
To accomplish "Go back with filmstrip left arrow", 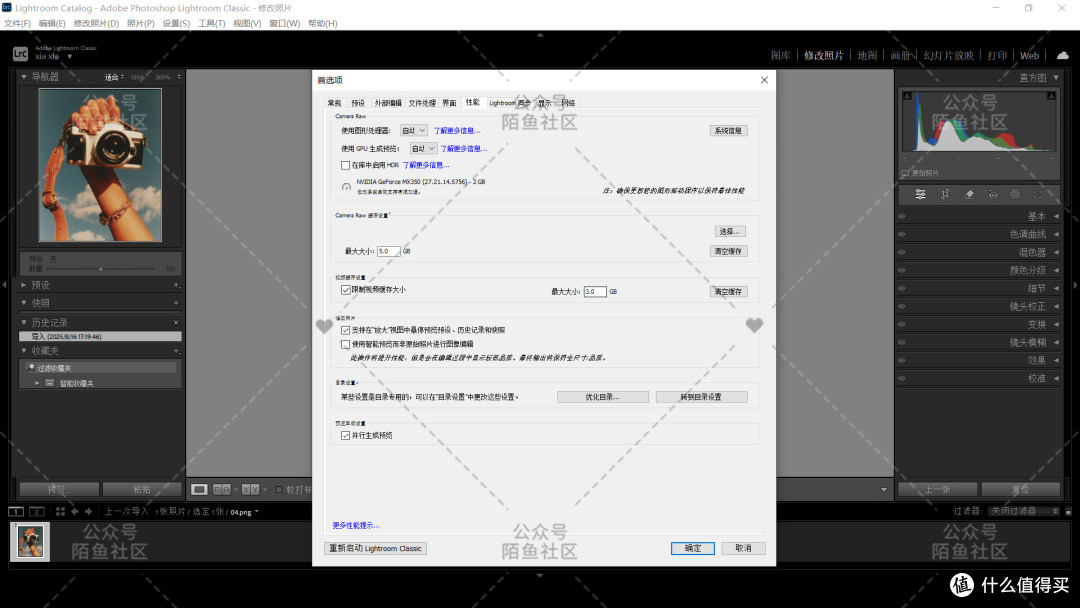I will click(x=74, y=512).
